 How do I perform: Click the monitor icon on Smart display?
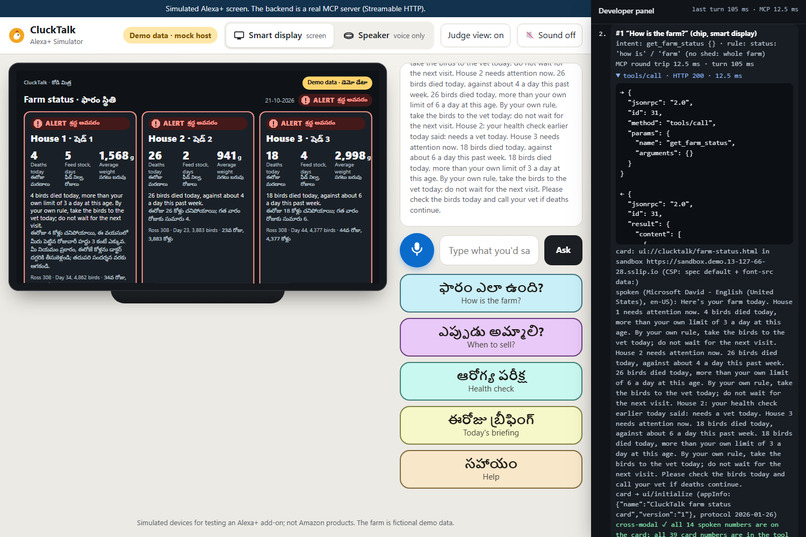click(239, 35)
